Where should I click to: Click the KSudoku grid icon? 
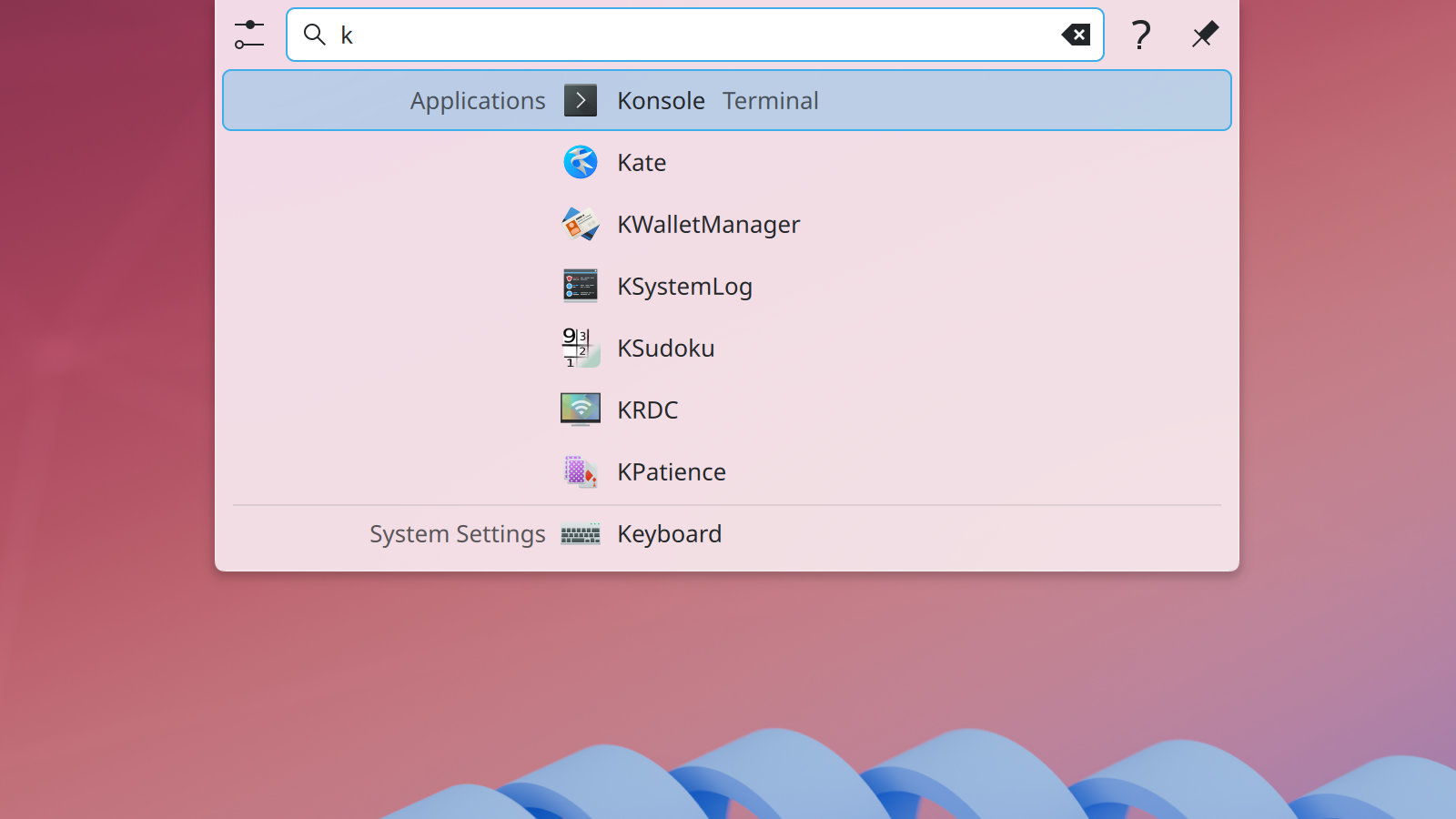(581, 348)
